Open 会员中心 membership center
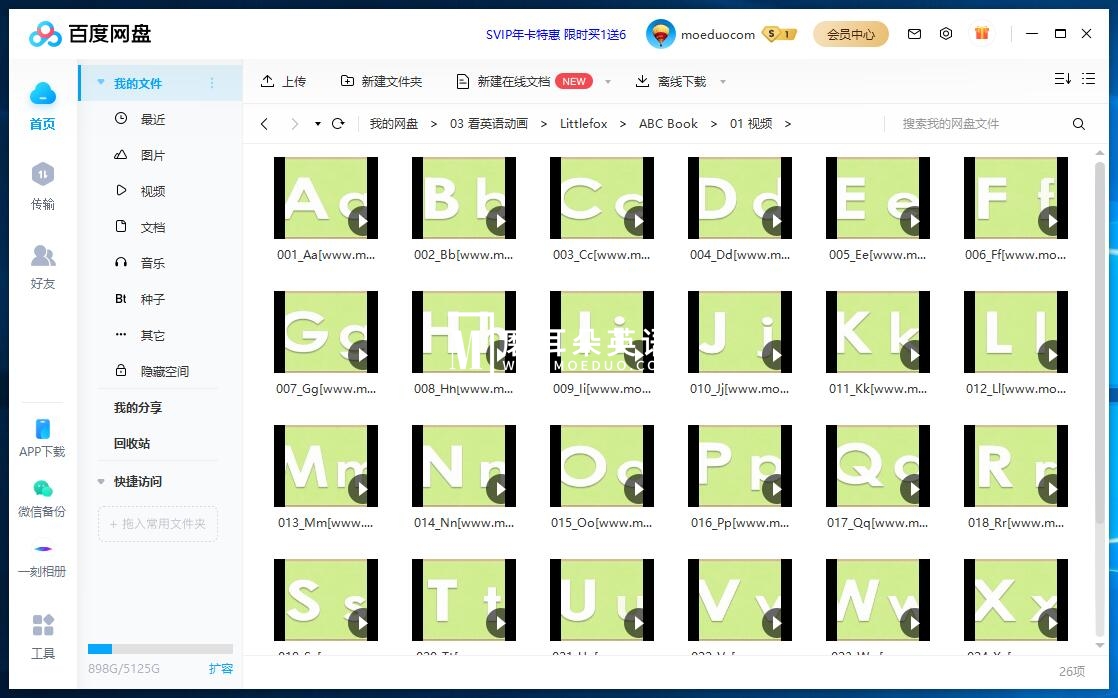Image resolution: width=1118 pixels, height=698 pixels. tap(851, 33)
